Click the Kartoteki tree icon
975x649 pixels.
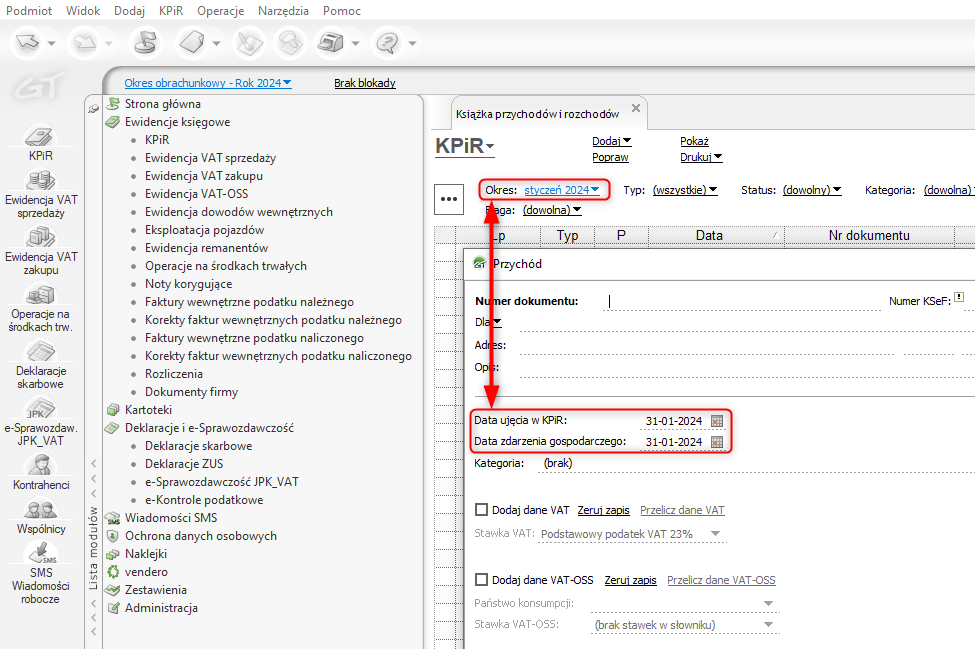(x=113, y=410)
